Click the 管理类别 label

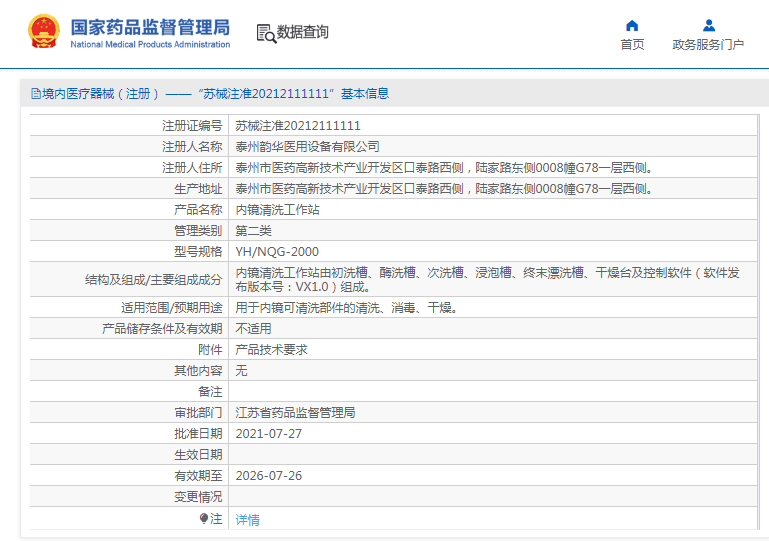(x=198, y=231)
